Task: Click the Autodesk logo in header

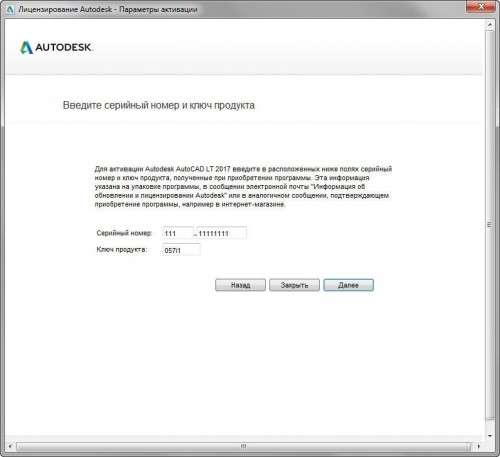Action: (56, 47)
